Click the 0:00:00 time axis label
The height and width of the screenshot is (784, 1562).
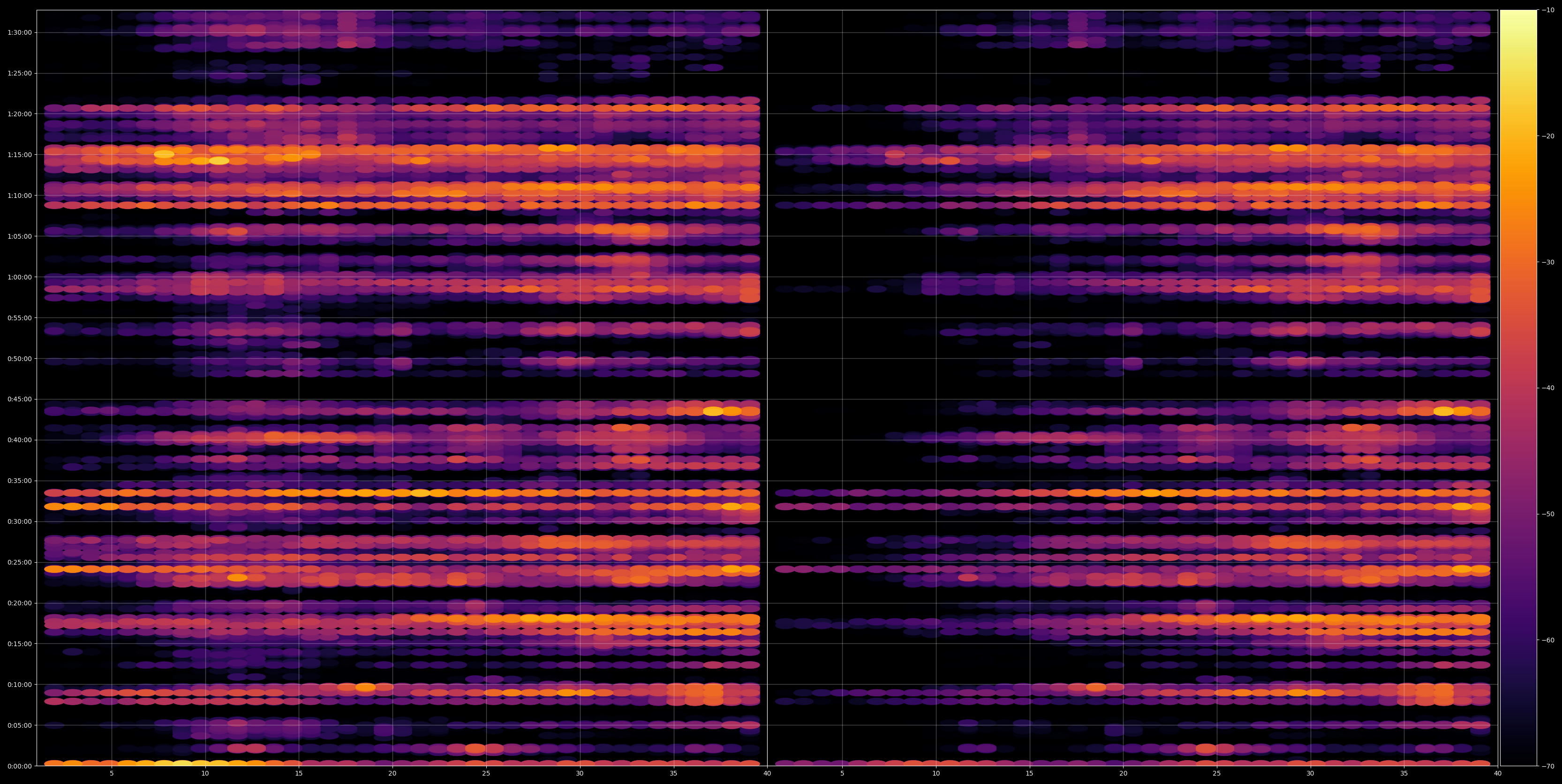19,766
